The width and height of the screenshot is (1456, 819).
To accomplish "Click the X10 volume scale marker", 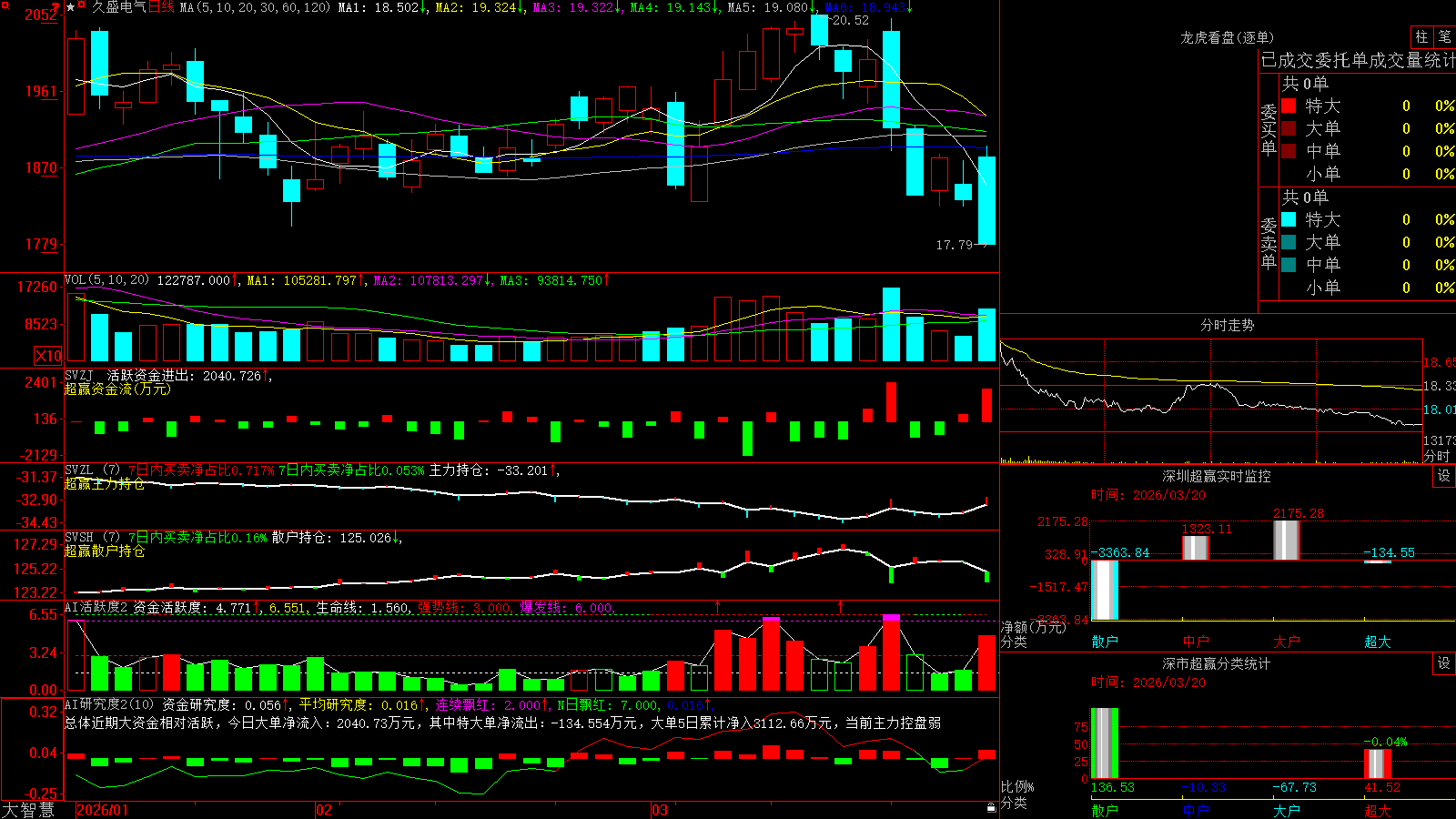I will (48, 356).
